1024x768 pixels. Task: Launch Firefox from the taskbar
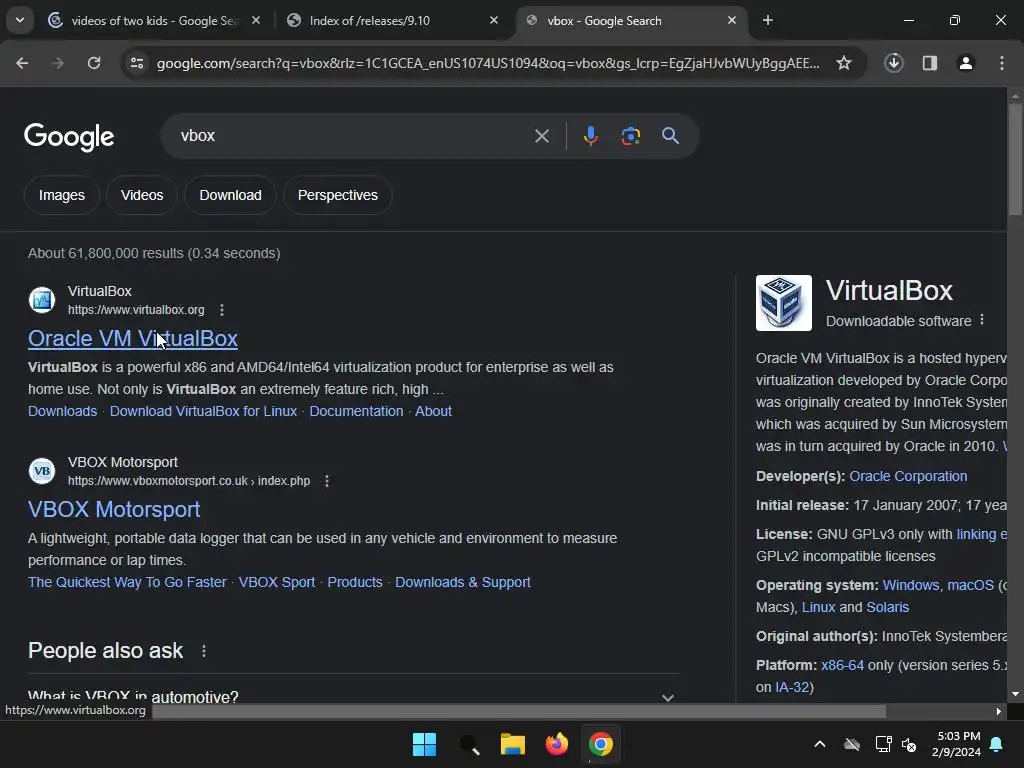click(556, 744)
